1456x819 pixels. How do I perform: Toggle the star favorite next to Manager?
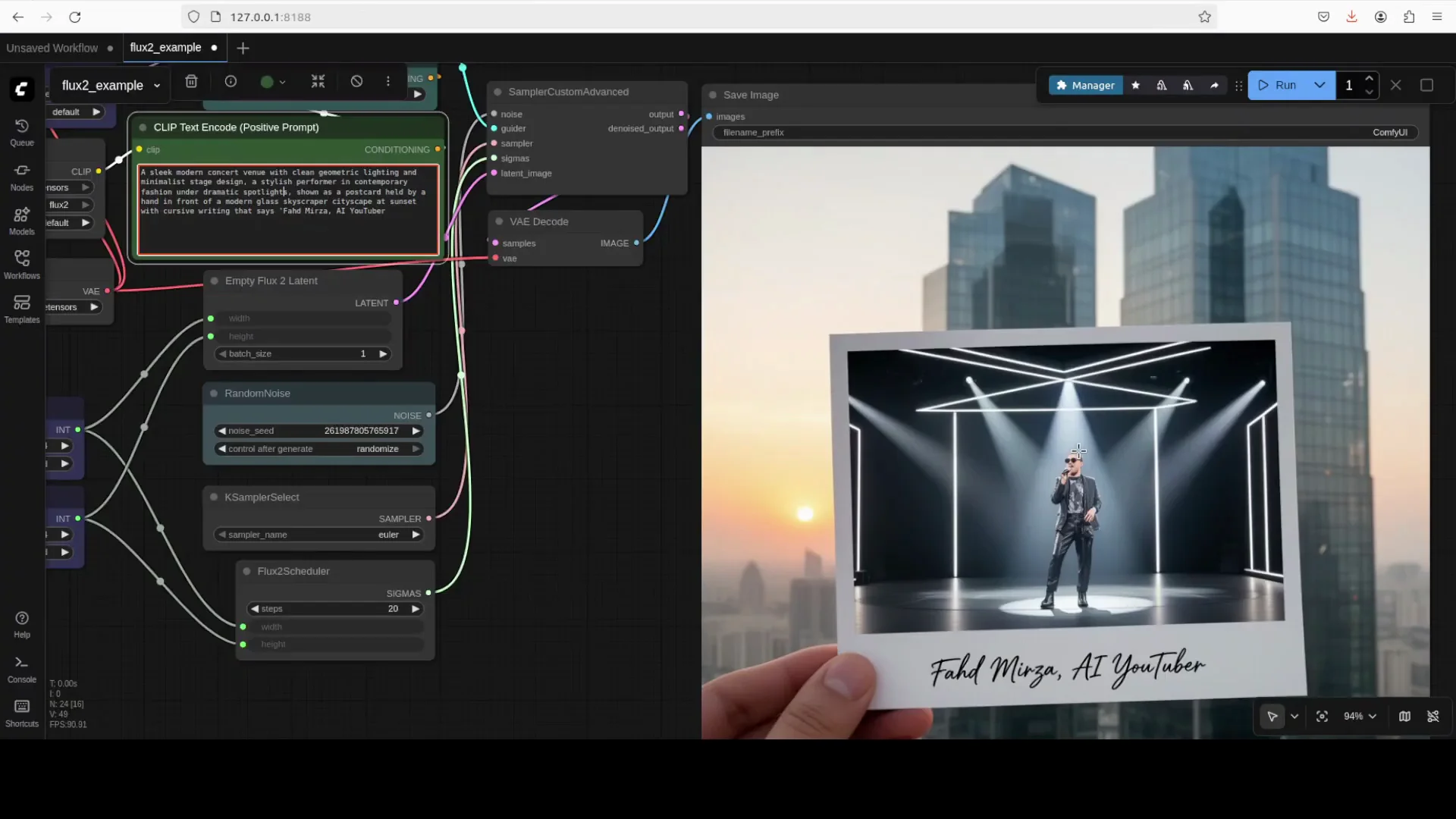[x=1135, y=85]
